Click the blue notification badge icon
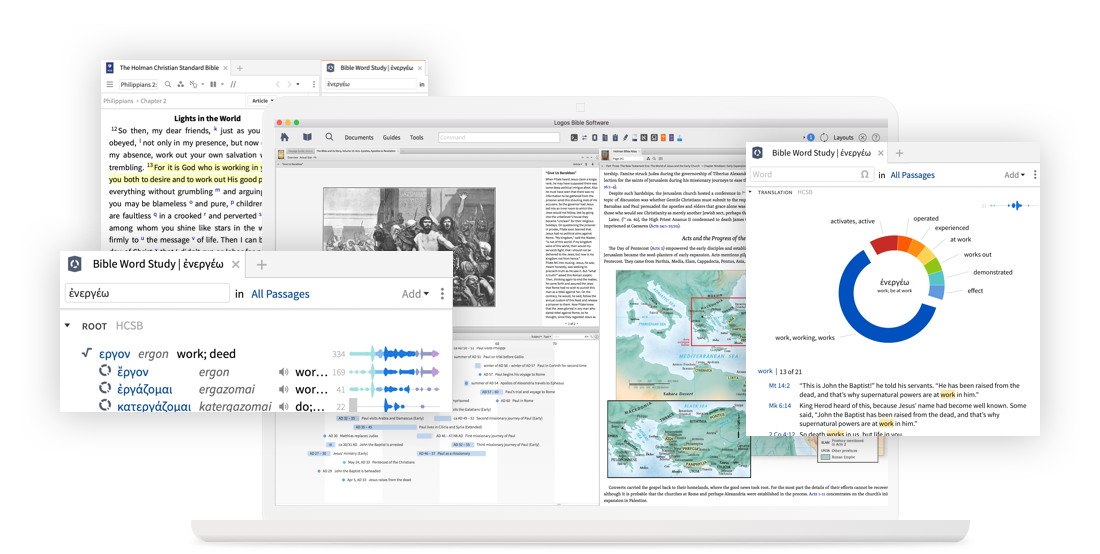The height and width of the screenshot is (554, 1100). click(810, 137)
